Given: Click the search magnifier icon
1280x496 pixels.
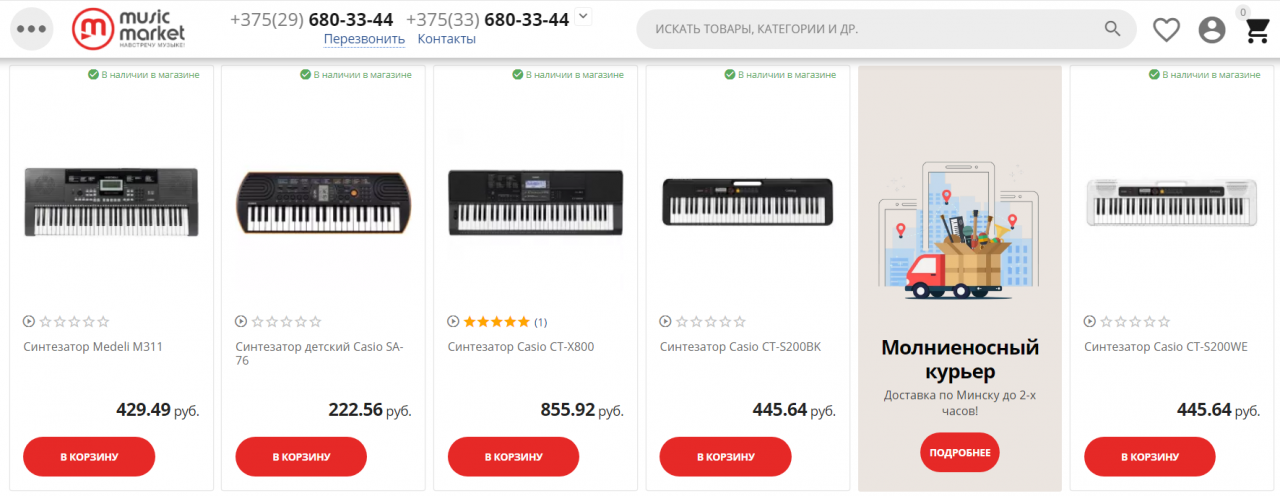Looking at the screenshot, I should click(x=1112, y=29).
